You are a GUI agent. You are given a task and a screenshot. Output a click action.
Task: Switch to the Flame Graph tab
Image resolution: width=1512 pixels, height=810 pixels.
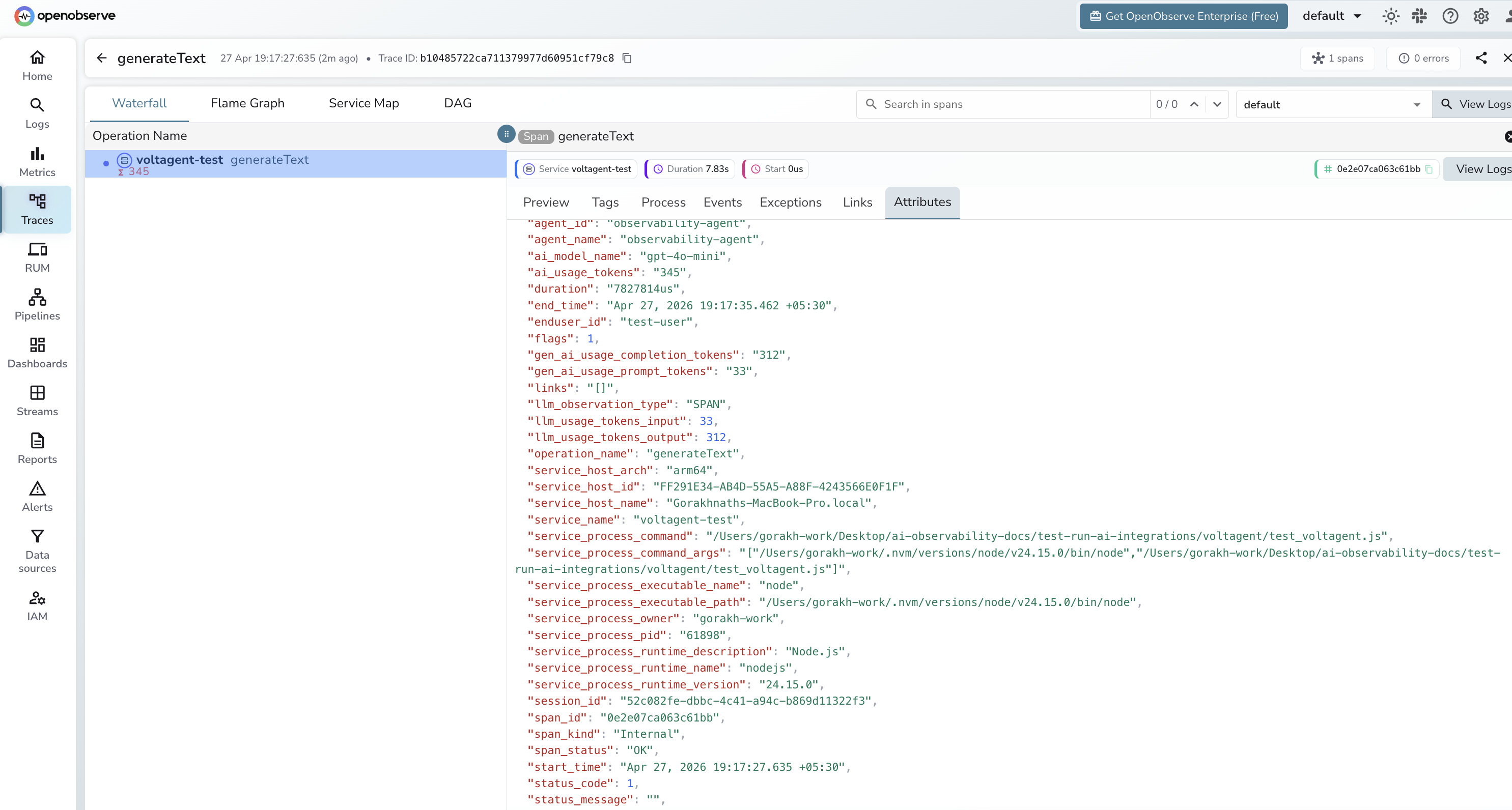[247, 103]
